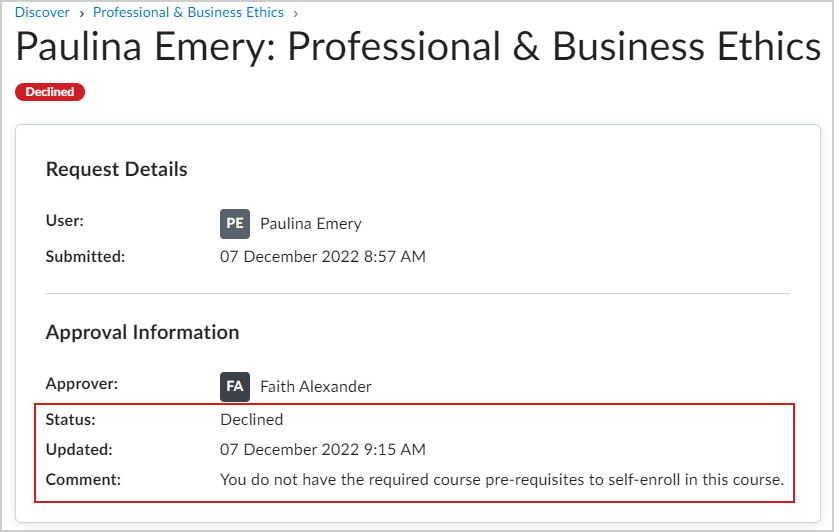Click the chevron after Professional & Business Ethics
The width and height of the screenshot is (834, 532).
coord(296,13)
